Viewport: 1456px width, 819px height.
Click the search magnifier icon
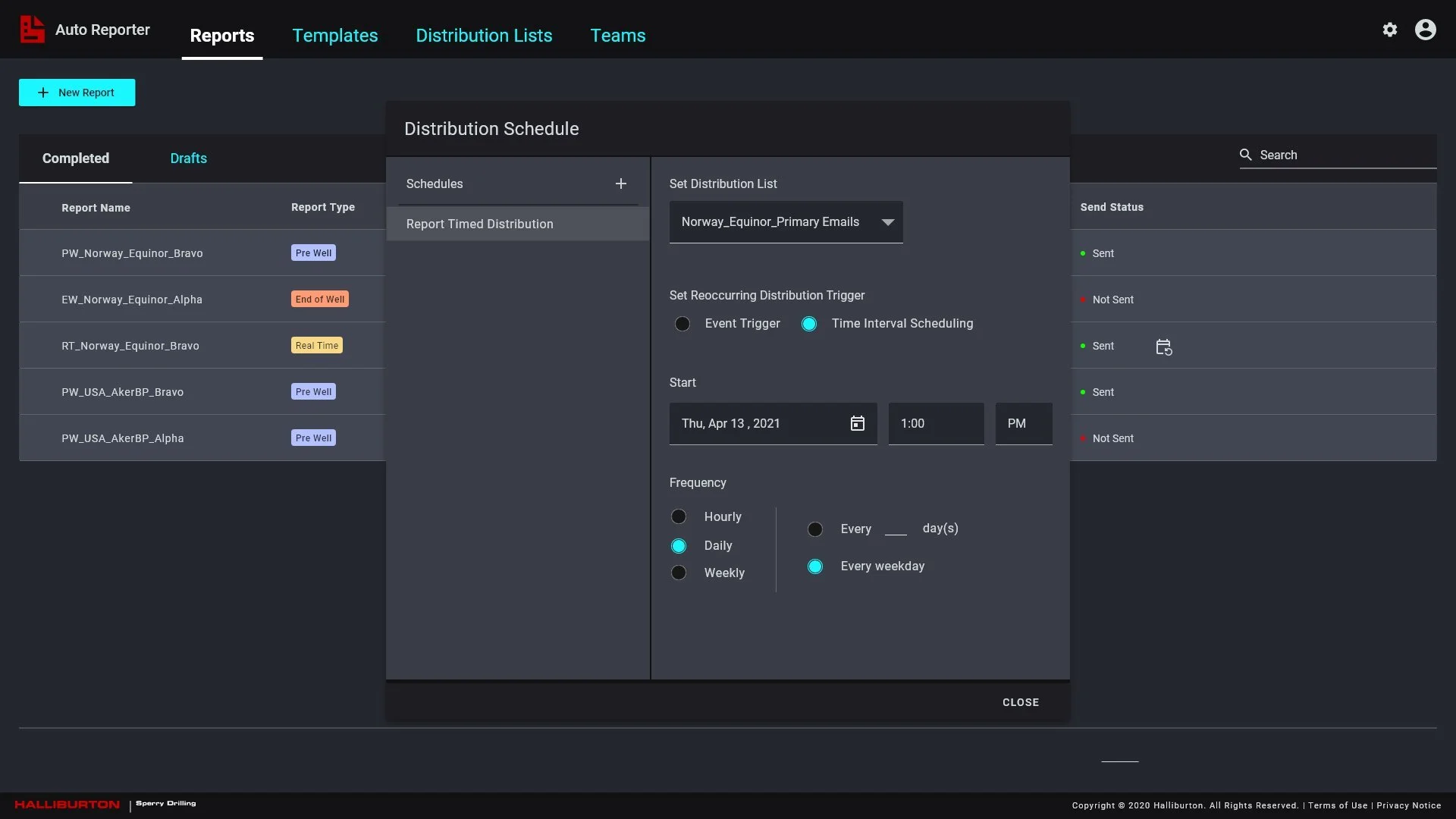(1245, 155)
